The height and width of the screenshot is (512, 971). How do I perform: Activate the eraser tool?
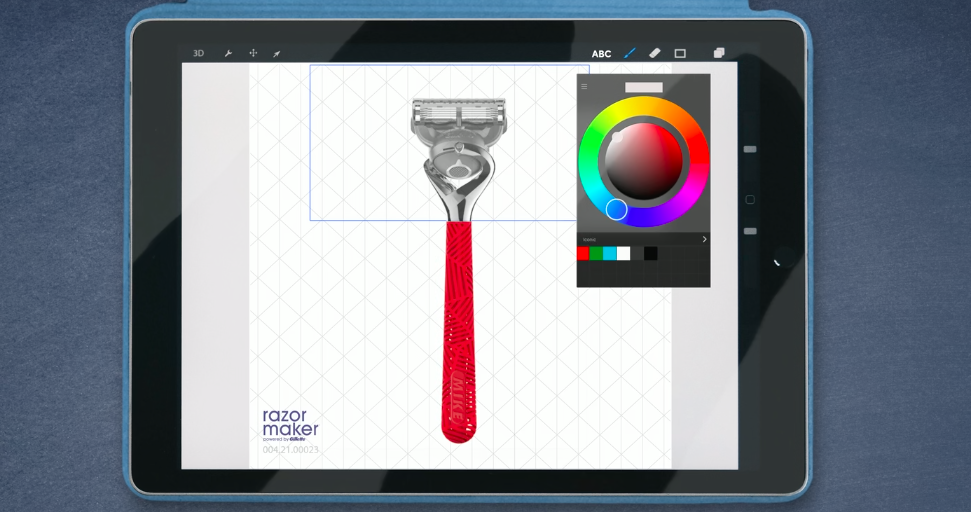(x=655, y=53)
